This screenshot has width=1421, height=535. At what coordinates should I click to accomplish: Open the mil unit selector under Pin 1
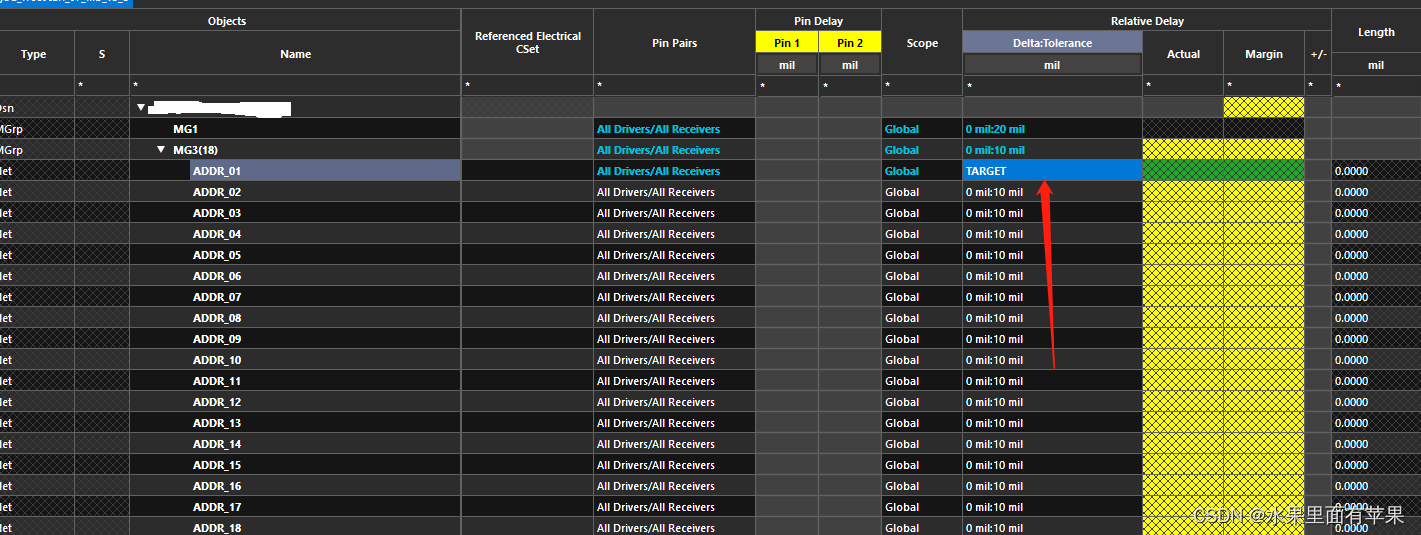click(x=787, y=65)
